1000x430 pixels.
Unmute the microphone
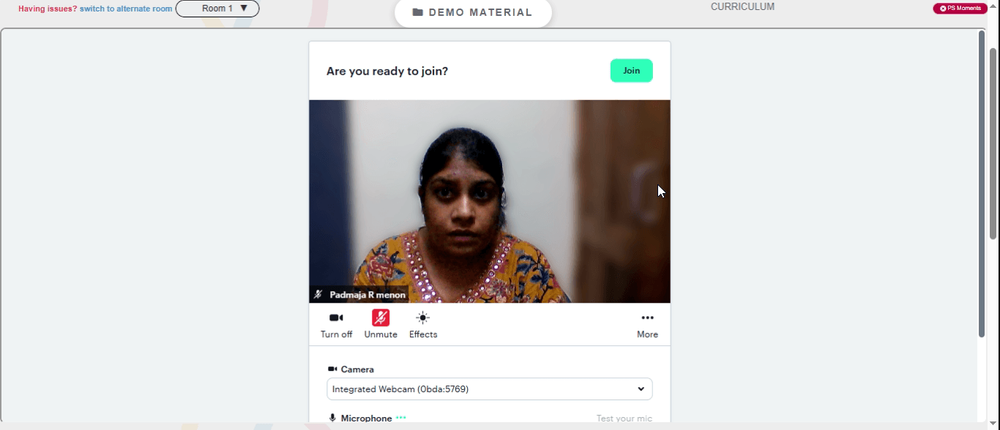coord(381,324)
